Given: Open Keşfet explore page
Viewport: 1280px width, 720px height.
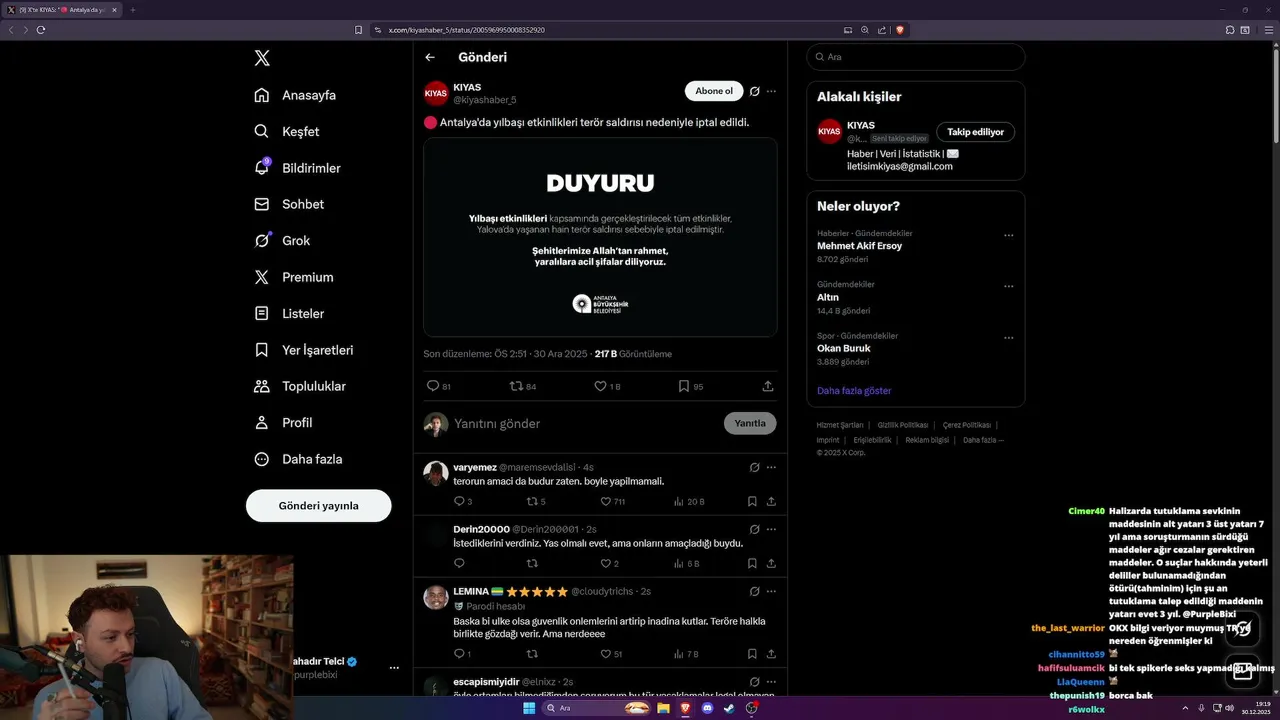Looking at the screenshot, I should (x=287, y=131).
